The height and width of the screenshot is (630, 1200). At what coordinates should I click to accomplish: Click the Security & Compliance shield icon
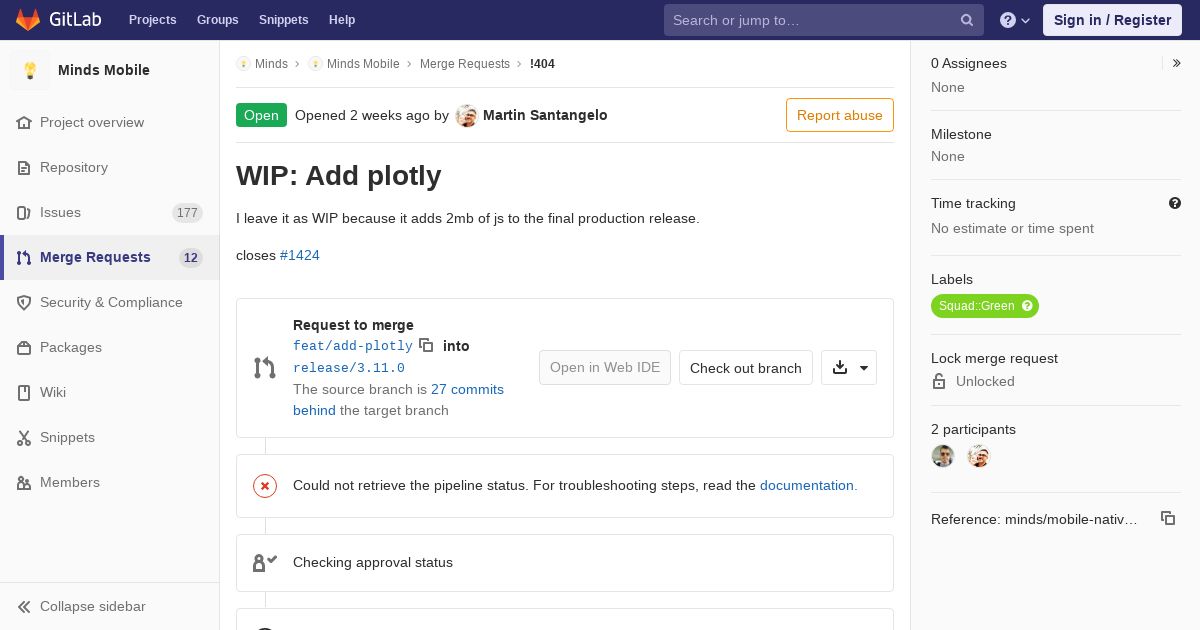24,302
